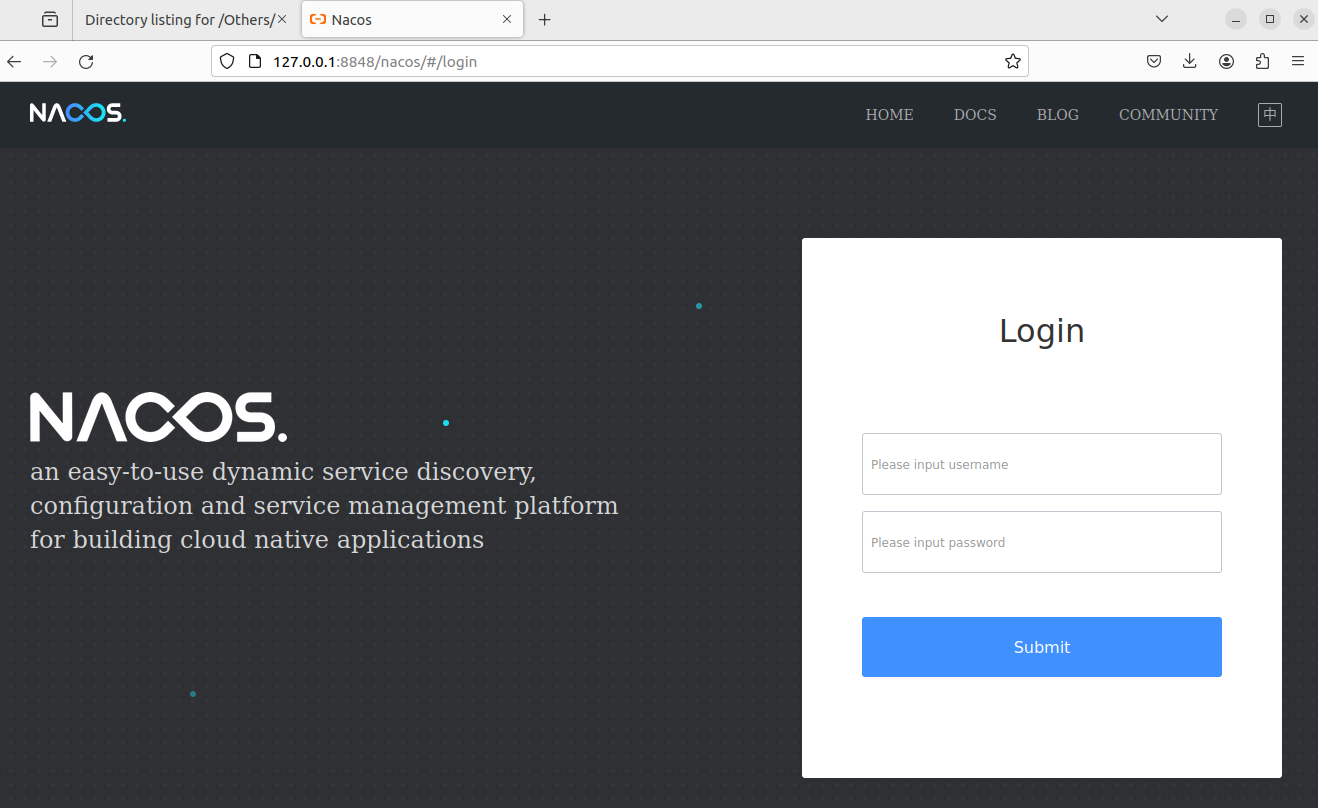Open the Firefox account icon

(1226, 62)
